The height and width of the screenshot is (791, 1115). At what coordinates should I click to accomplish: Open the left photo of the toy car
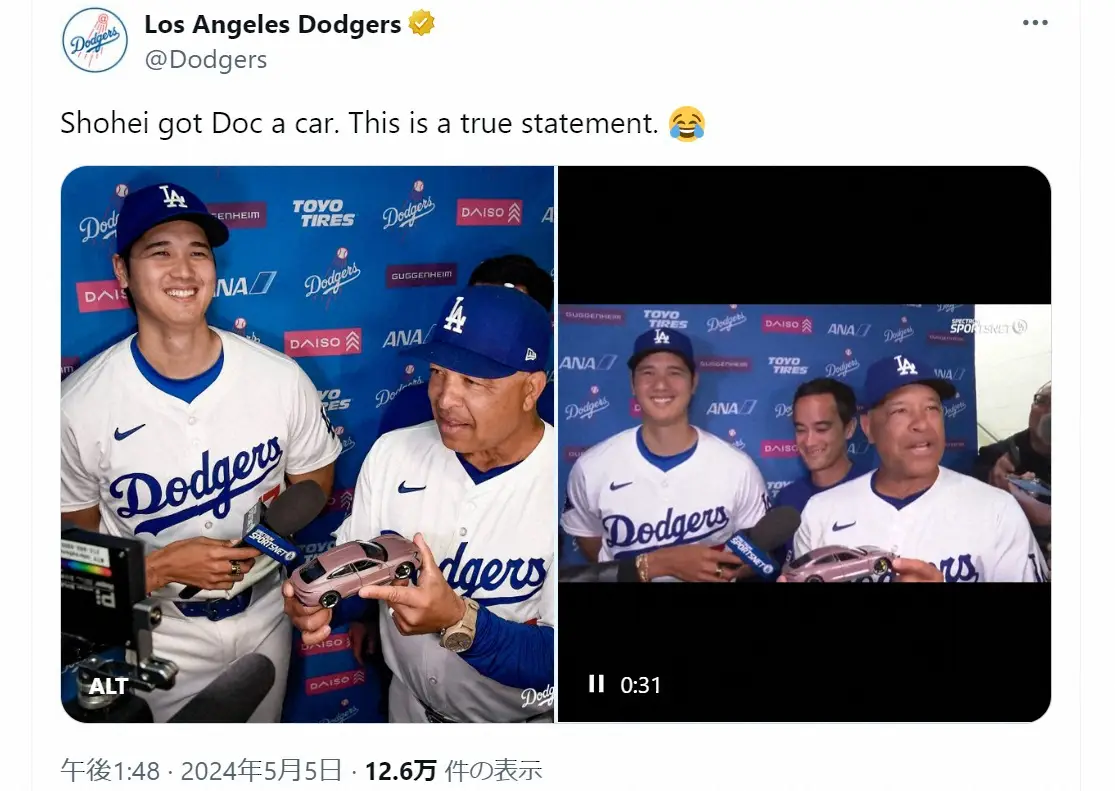pos(307,444)
